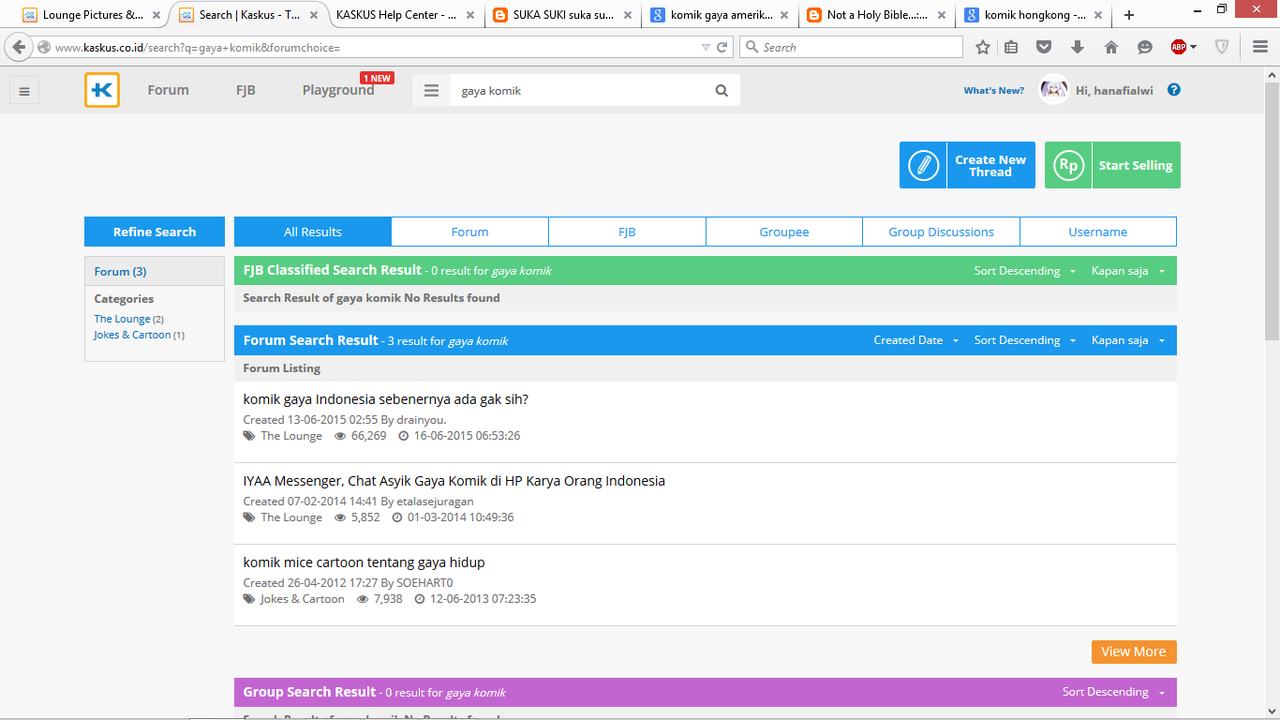1280x720 pixels.
Task: Bookmark this page with the star icon
Action: click(x=983, y=47)
